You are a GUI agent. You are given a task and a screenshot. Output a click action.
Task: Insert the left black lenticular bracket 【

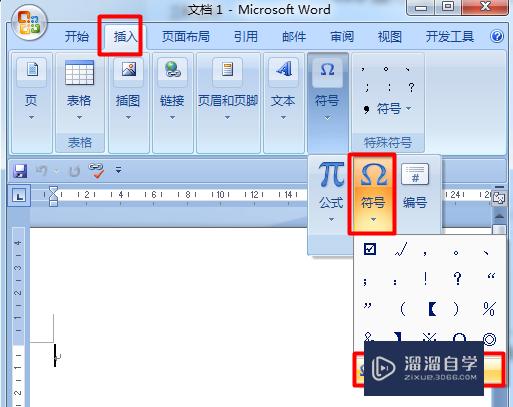click(x=432, y=309)
